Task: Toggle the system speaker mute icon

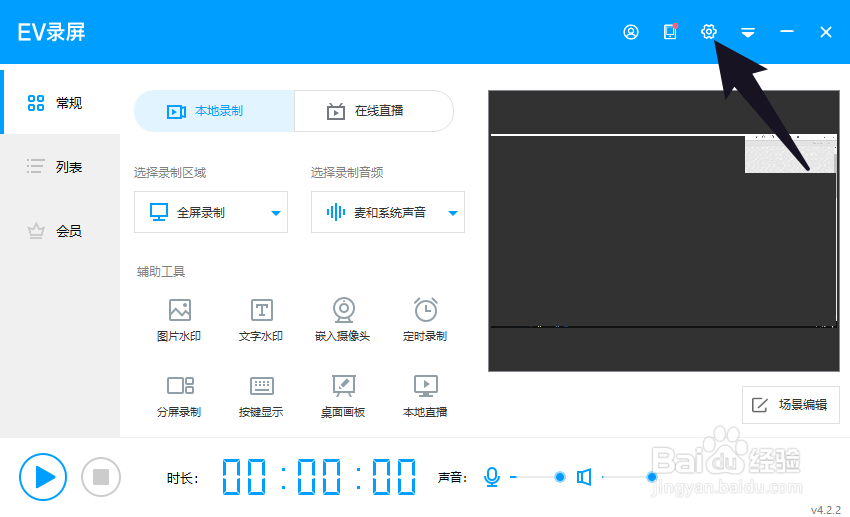Action: pyautogui.click(x=584, y=477)
